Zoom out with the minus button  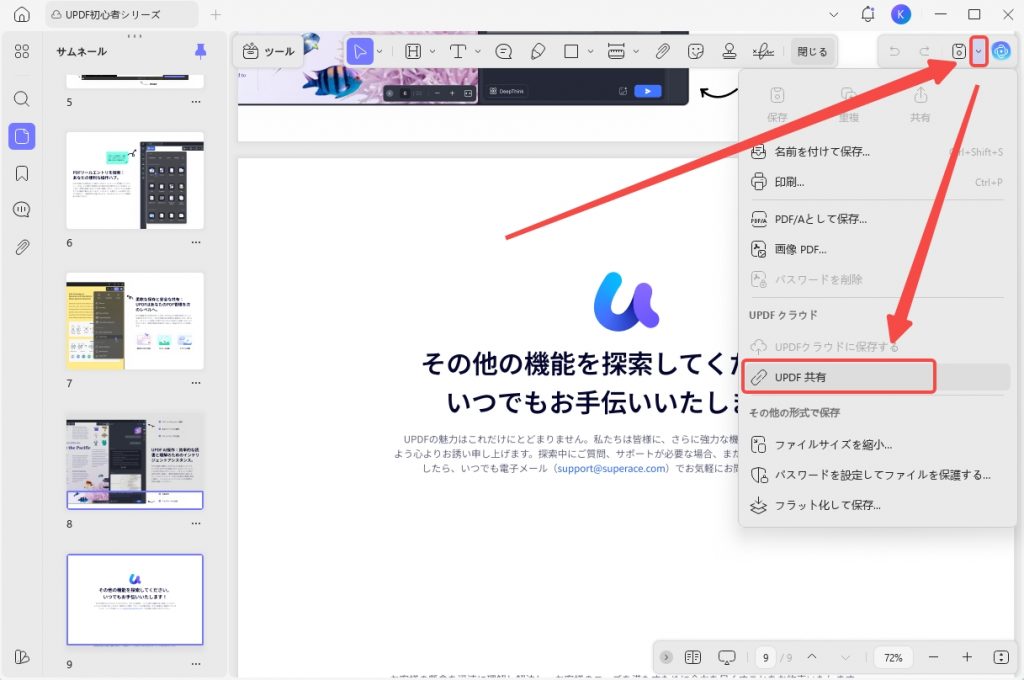[x=933, y=657]
